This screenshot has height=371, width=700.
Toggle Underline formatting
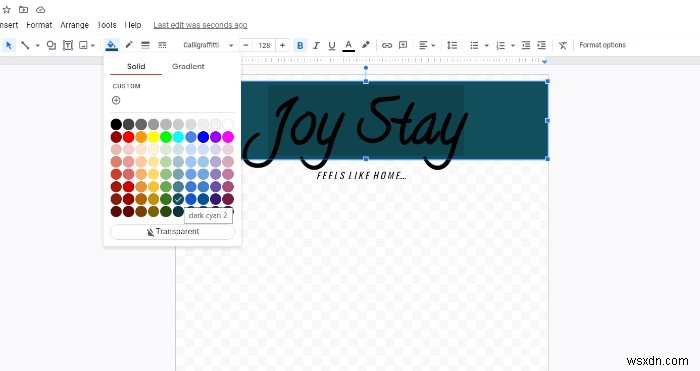pos(332,45)
